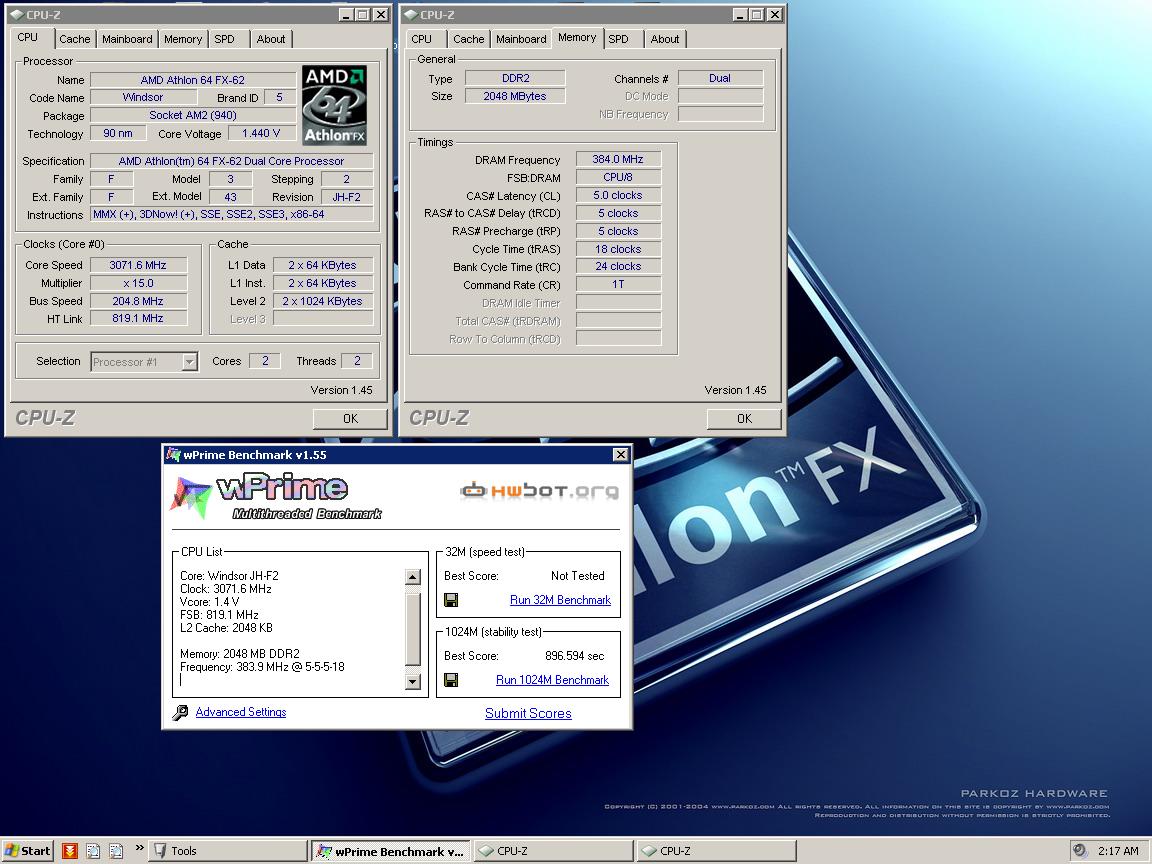Open Memory tab in left CPU-Z window
This screenshot has width=1152, height=864.
182,39
